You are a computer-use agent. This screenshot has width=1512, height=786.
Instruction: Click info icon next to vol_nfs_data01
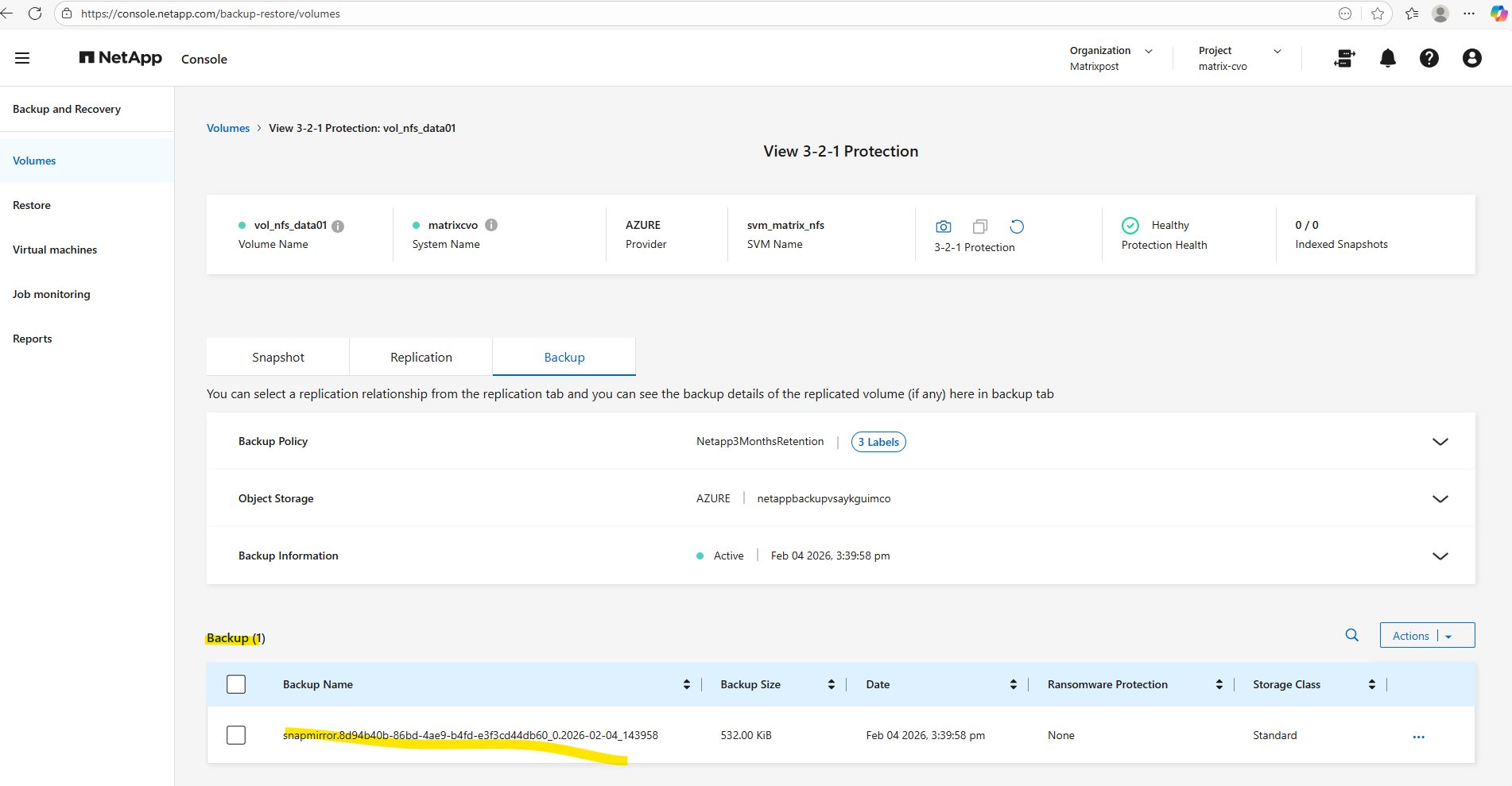(338, 226)
